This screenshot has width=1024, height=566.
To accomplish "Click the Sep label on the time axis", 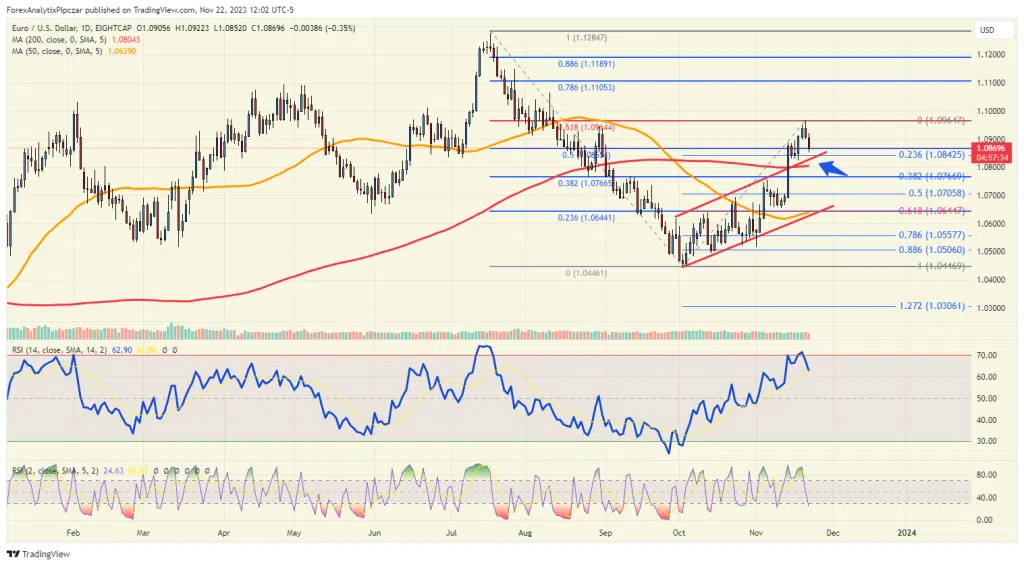I will coord(605,533).
